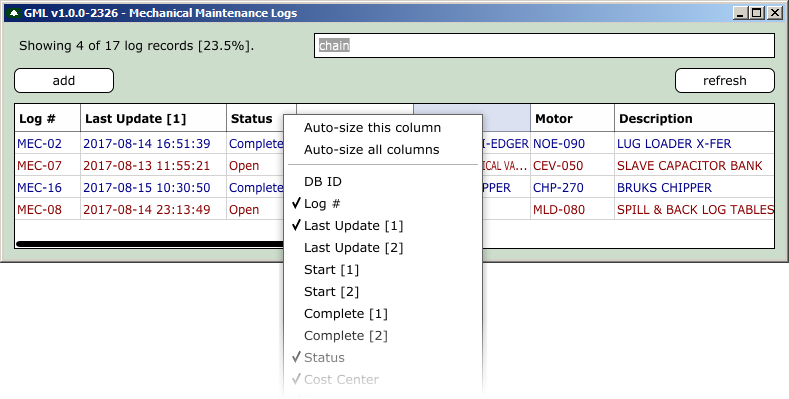Minimize the Mechanical Maintenance Logs window
This screenshot has width=789, height=399.
click(x=740, y=13)
